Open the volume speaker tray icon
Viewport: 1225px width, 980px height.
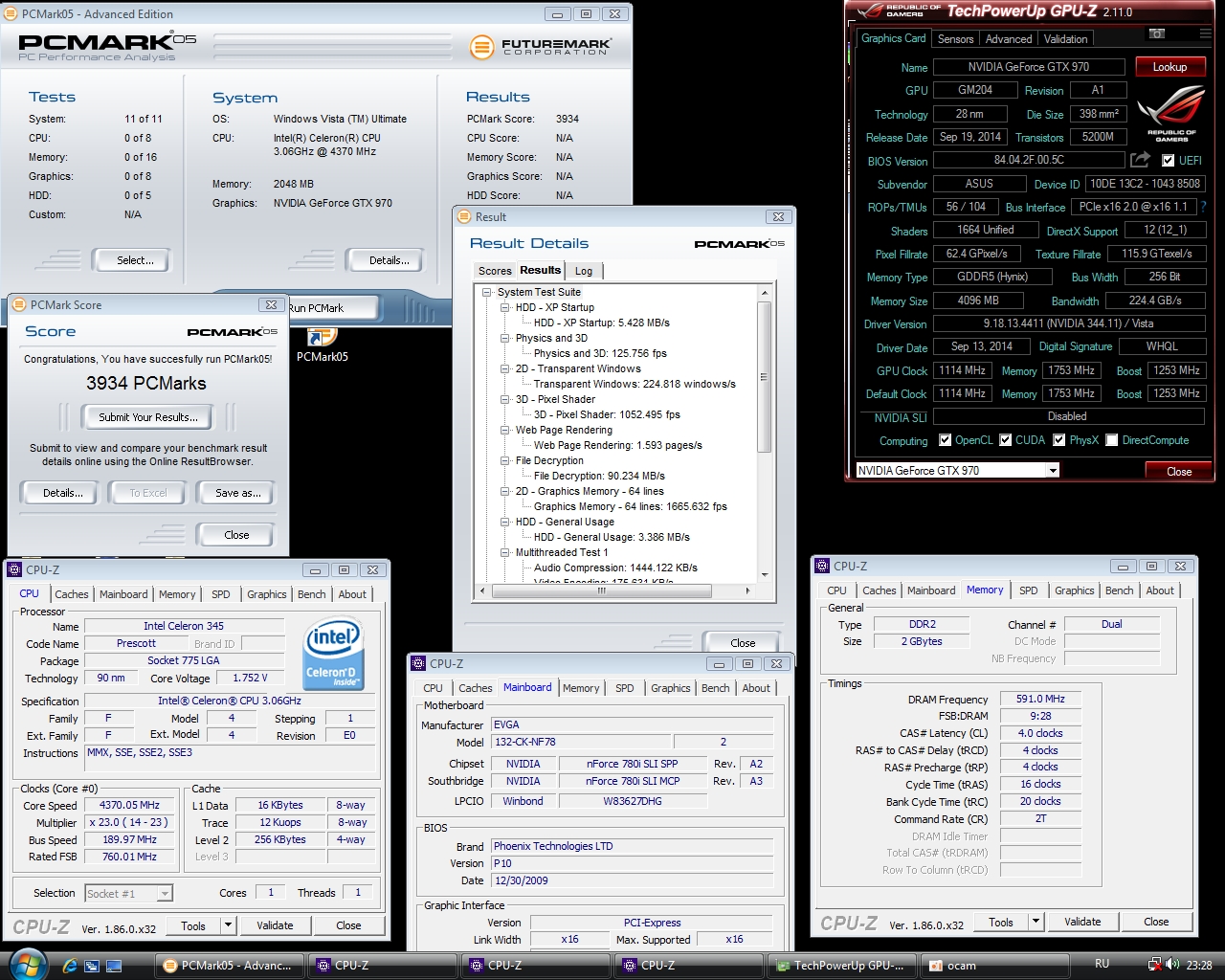pos(1172,965)
